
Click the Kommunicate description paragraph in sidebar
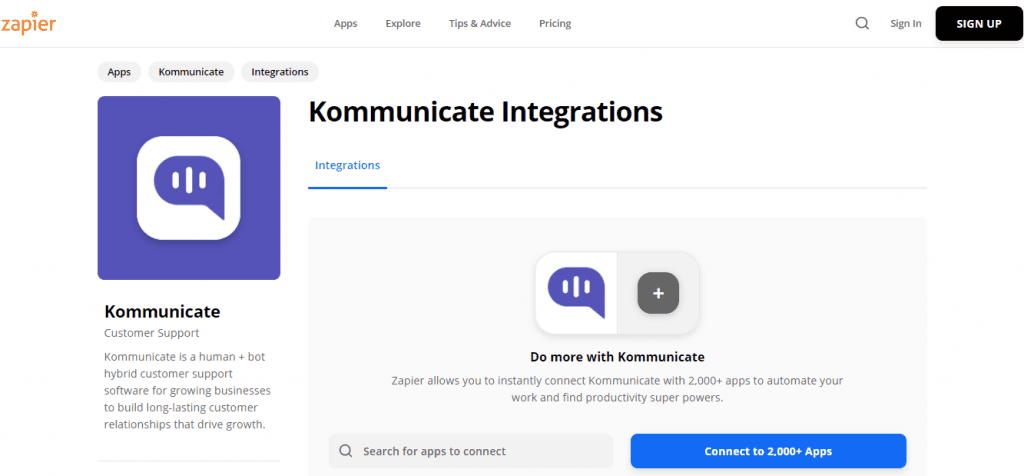click(x=187, y=391)
